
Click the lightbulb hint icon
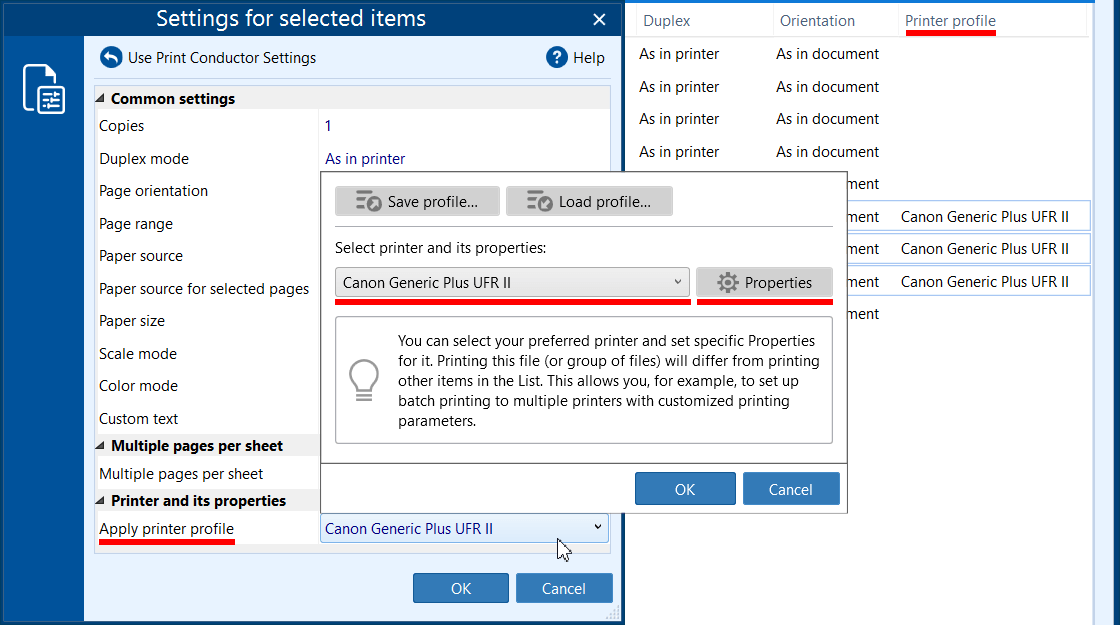[363, 380]
